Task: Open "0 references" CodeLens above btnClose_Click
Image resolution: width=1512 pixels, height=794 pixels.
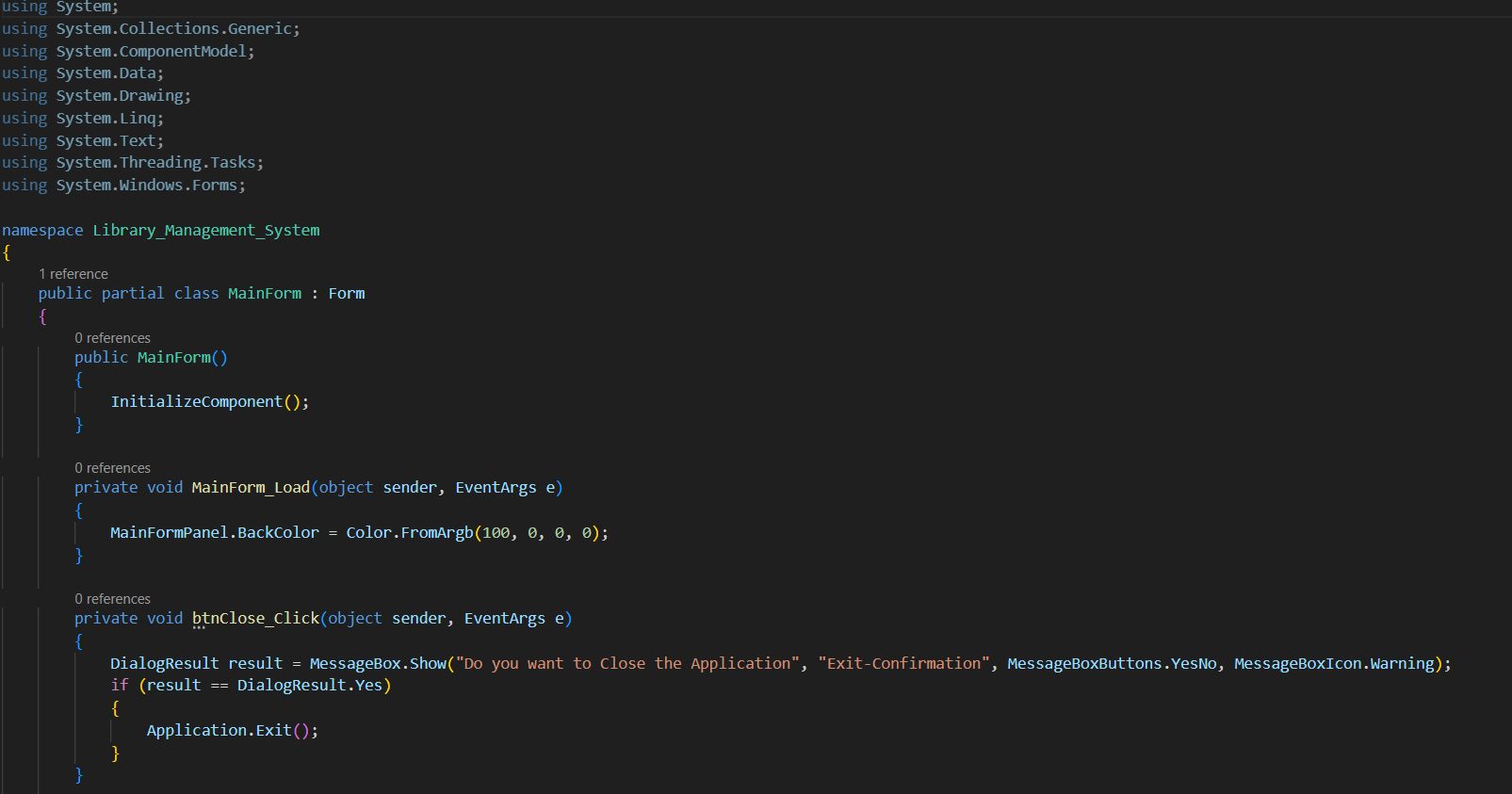Action: [112, 599]
